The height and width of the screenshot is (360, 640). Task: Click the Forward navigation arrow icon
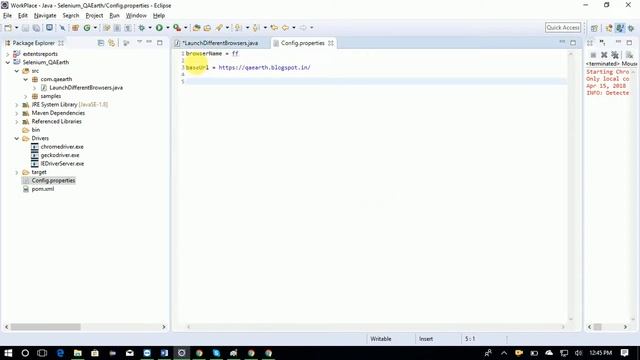tap(303, 28)
